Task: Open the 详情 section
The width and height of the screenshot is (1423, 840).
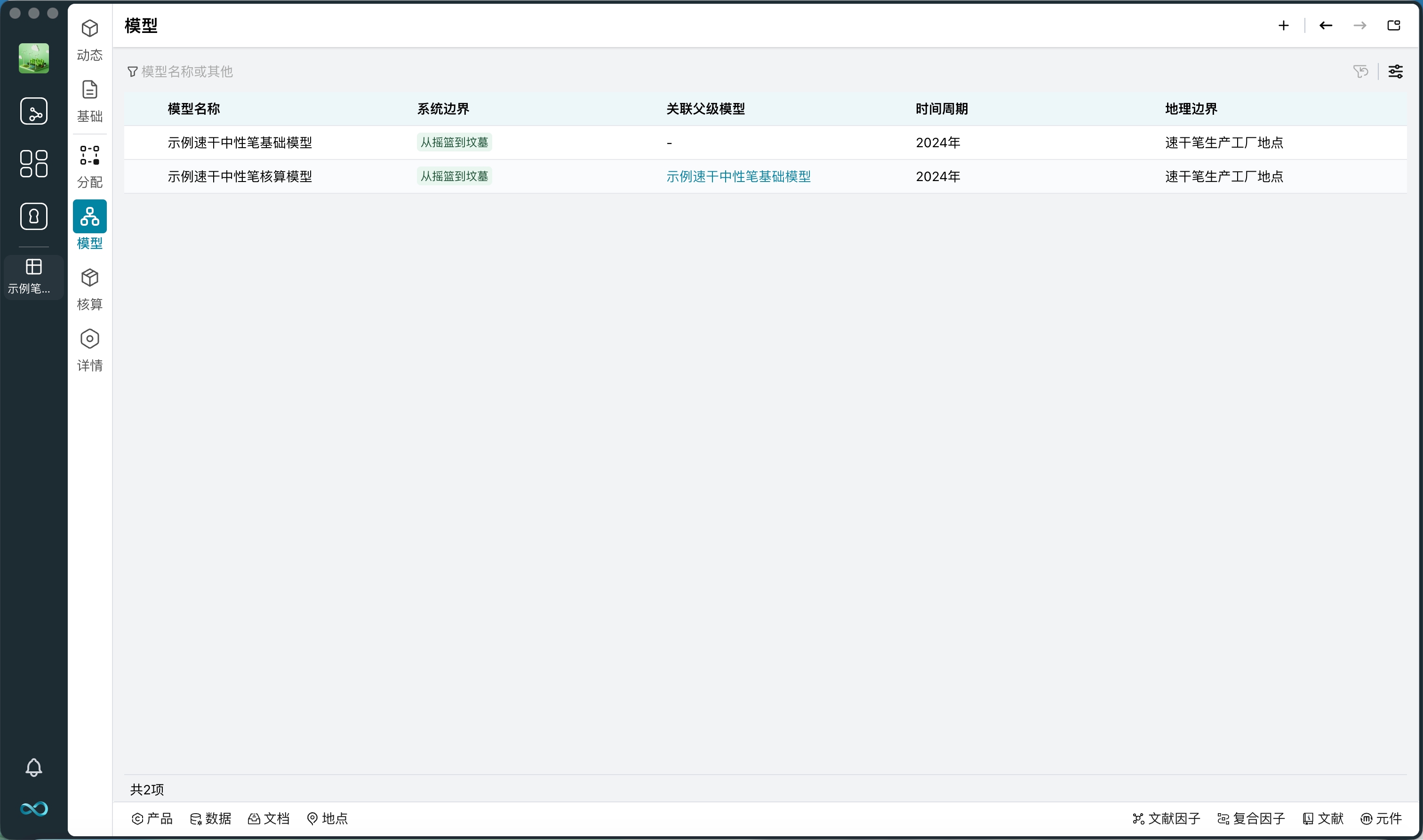Action: coord(89,350)
